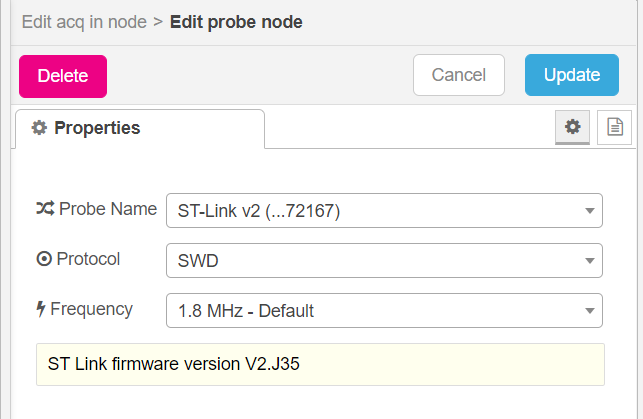Open the Frequency dropdown showing 1.8 MHz
Screen dimensions: 643x419
pyautogui.click(x=384, y=311)
